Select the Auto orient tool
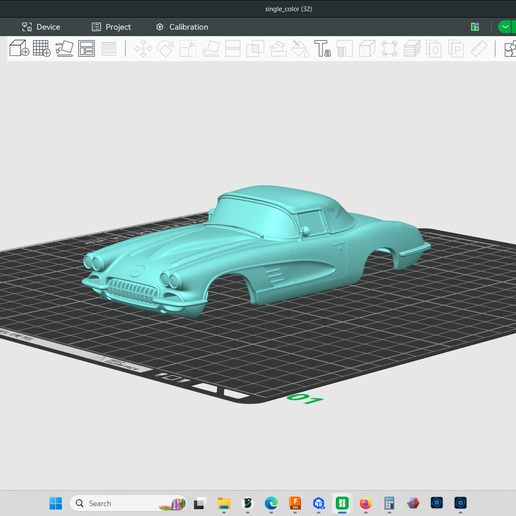516x516 pixels. pyautogui.click(x=64, y=49)
